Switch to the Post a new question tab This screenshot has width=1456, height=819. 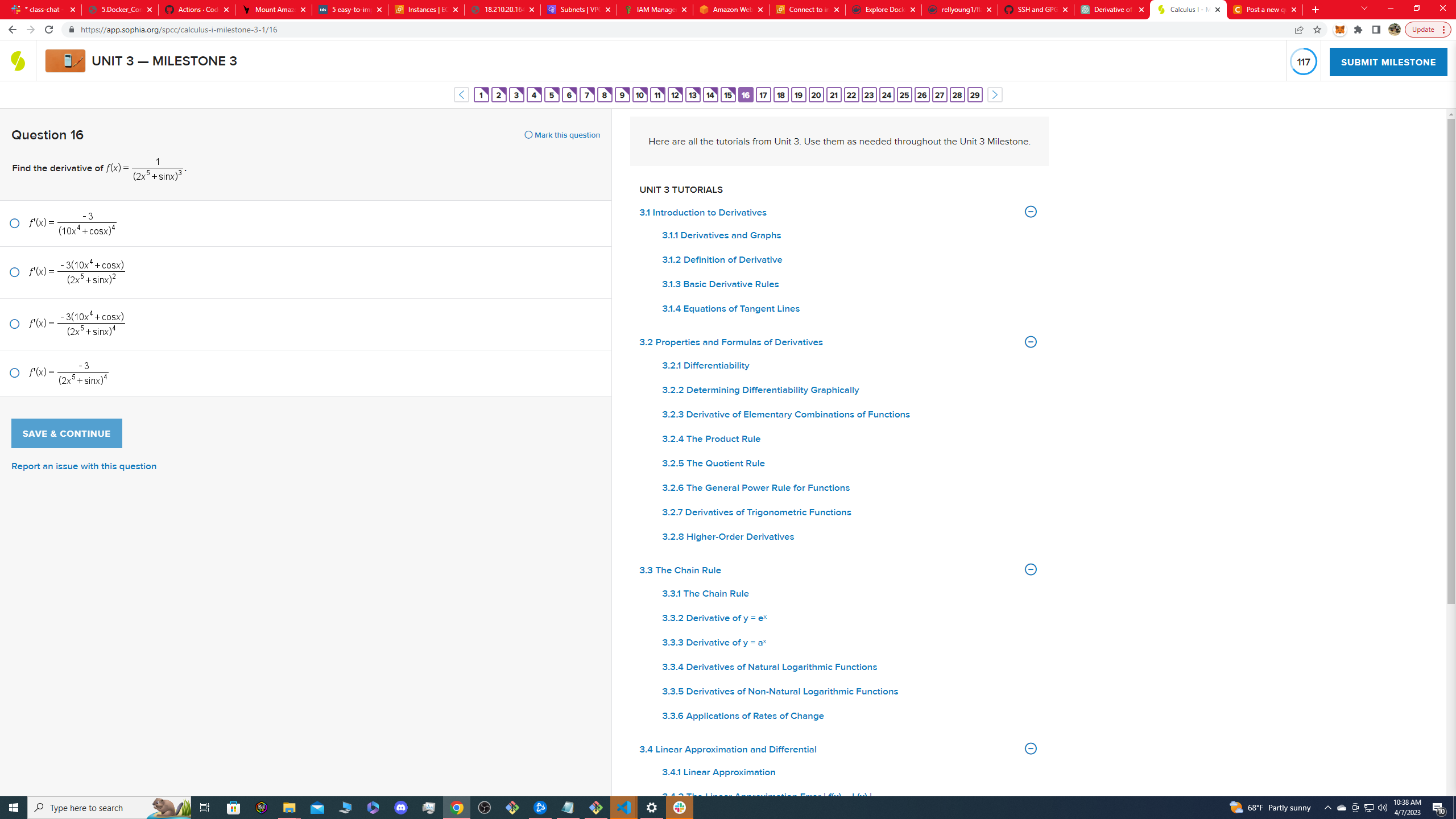[1264, 10]
